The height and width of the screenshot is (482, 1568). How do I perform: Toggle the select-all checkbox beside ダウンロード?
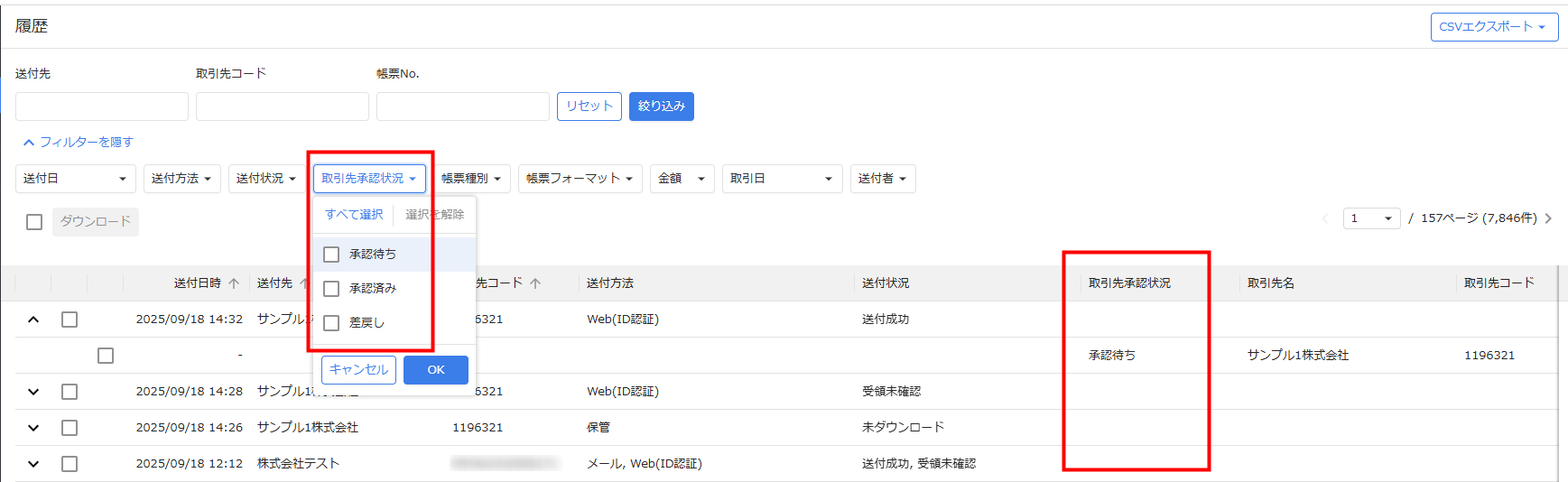pyautogui.click(x=34, y=222)
